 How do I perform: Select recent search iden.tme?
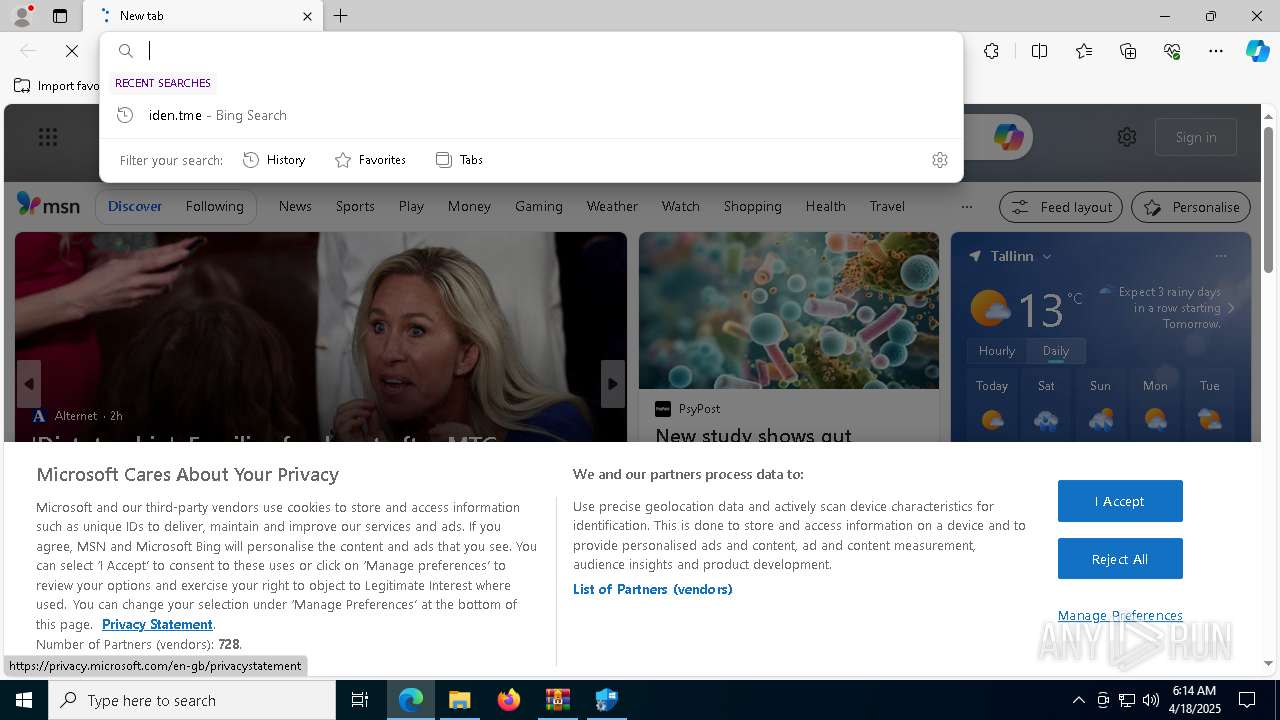[x=531, y=115]
